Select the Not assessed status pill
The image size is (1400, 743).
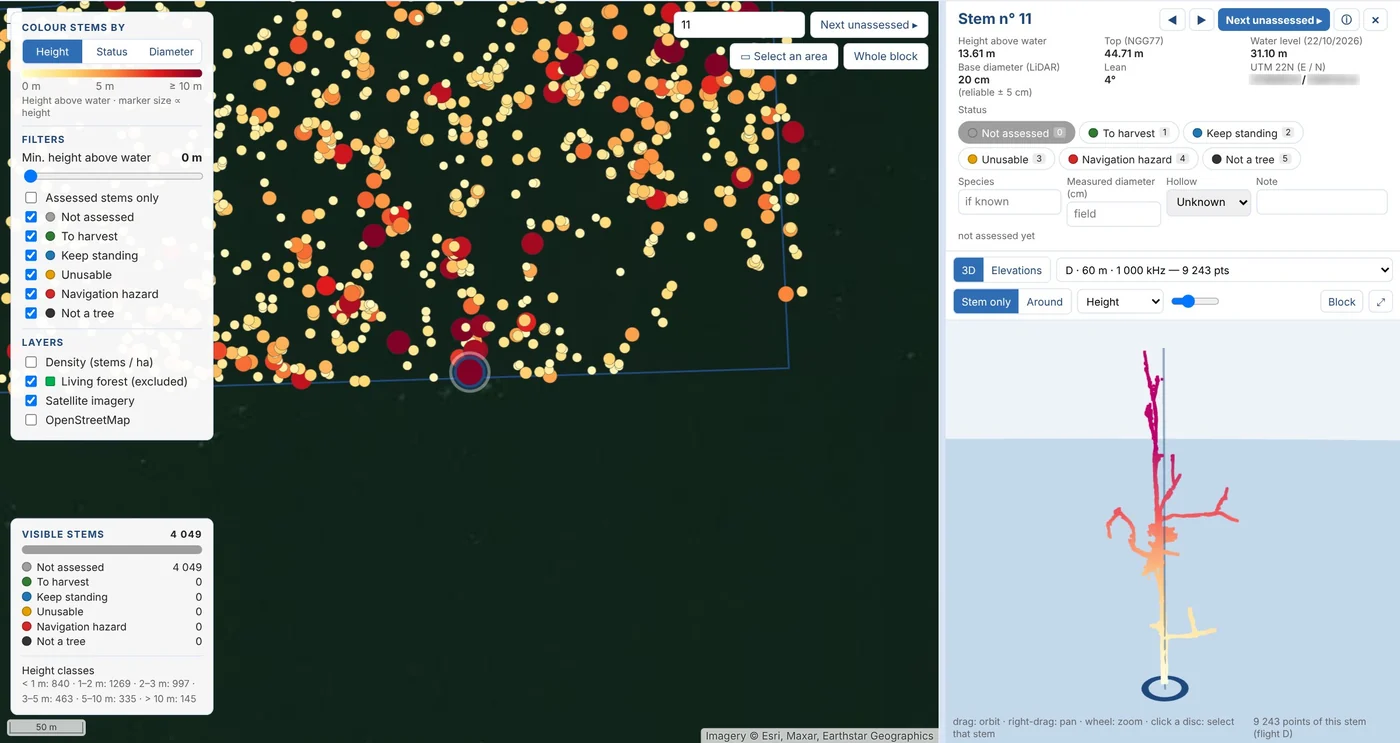(x=1016, y=133)
